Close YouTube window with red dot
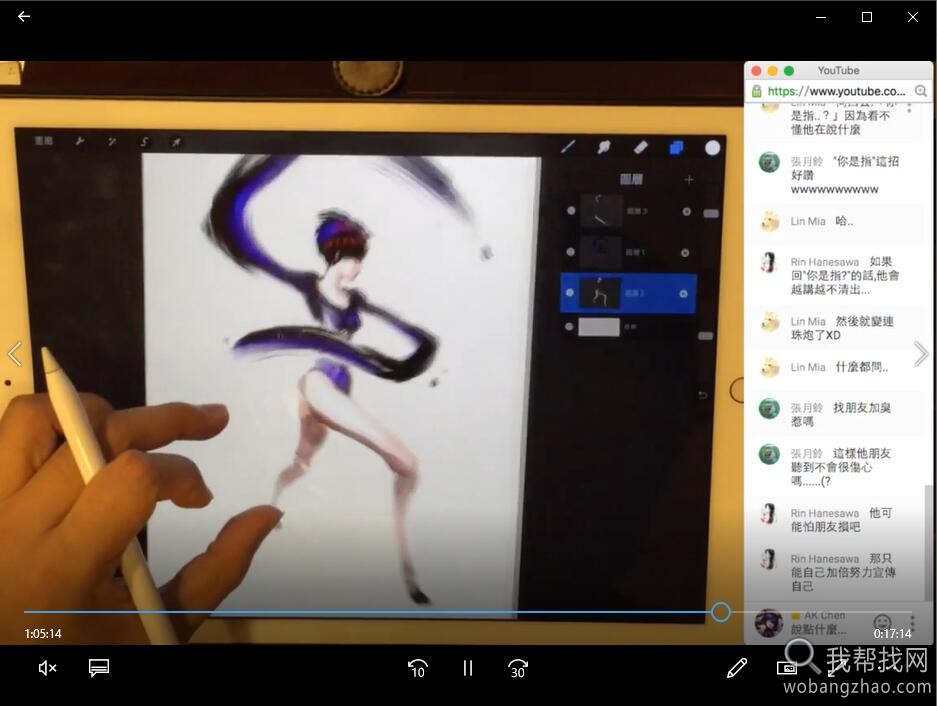 [756, 71]
